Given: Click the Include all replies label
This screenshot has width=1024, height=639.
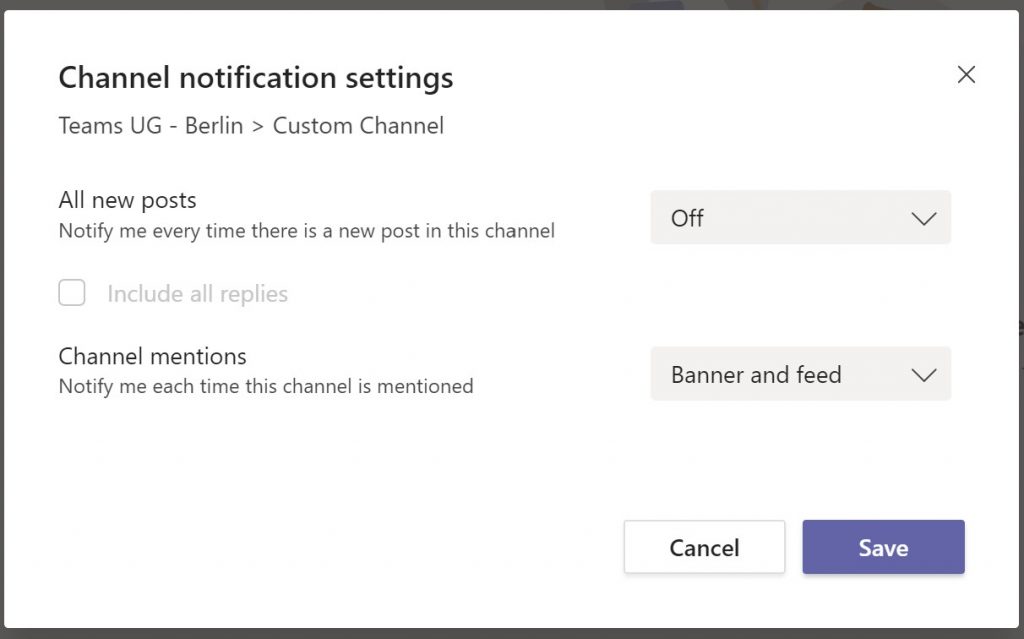Looking at the screenshot, I should click(x=197, y=294).
